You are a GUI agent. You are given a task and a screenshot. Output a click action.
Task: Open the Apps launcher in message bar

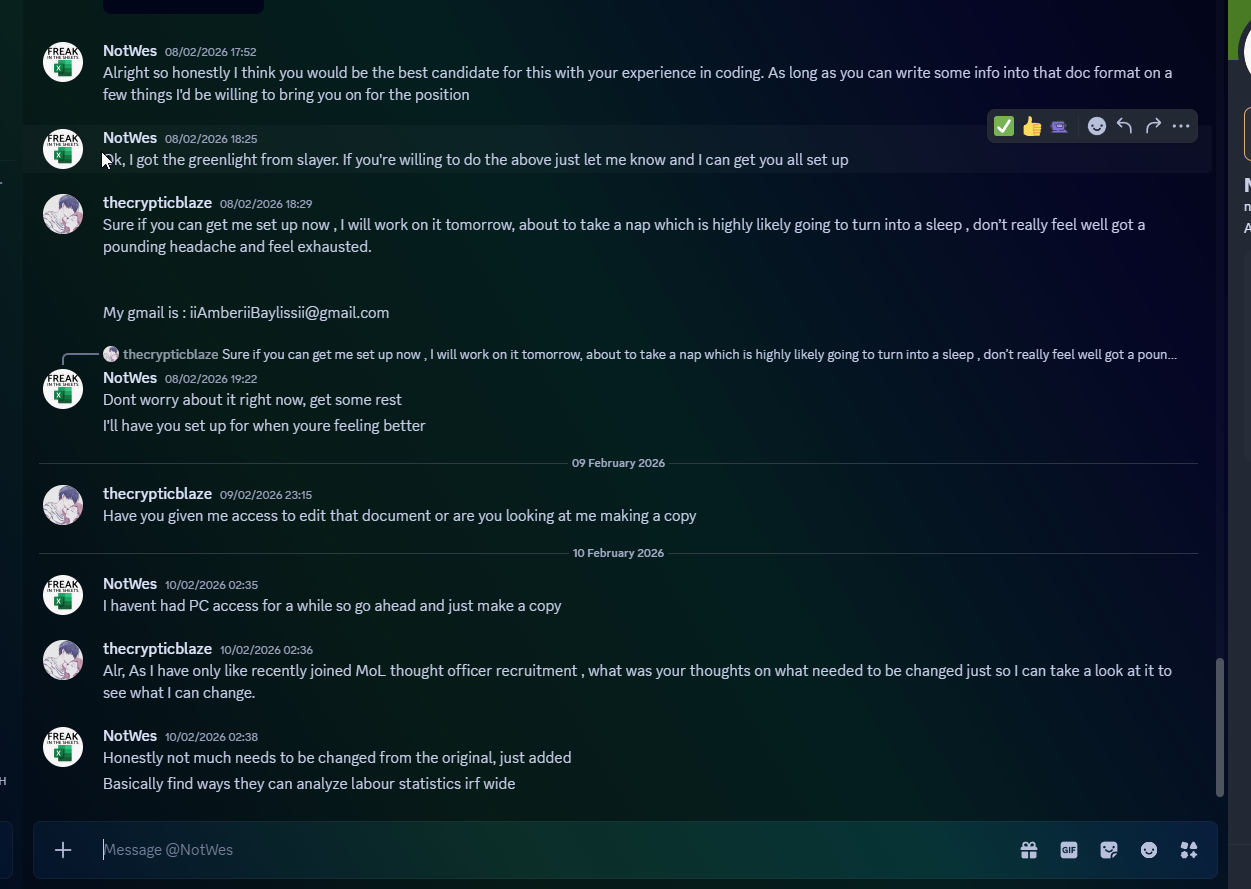coord(1189,850)
